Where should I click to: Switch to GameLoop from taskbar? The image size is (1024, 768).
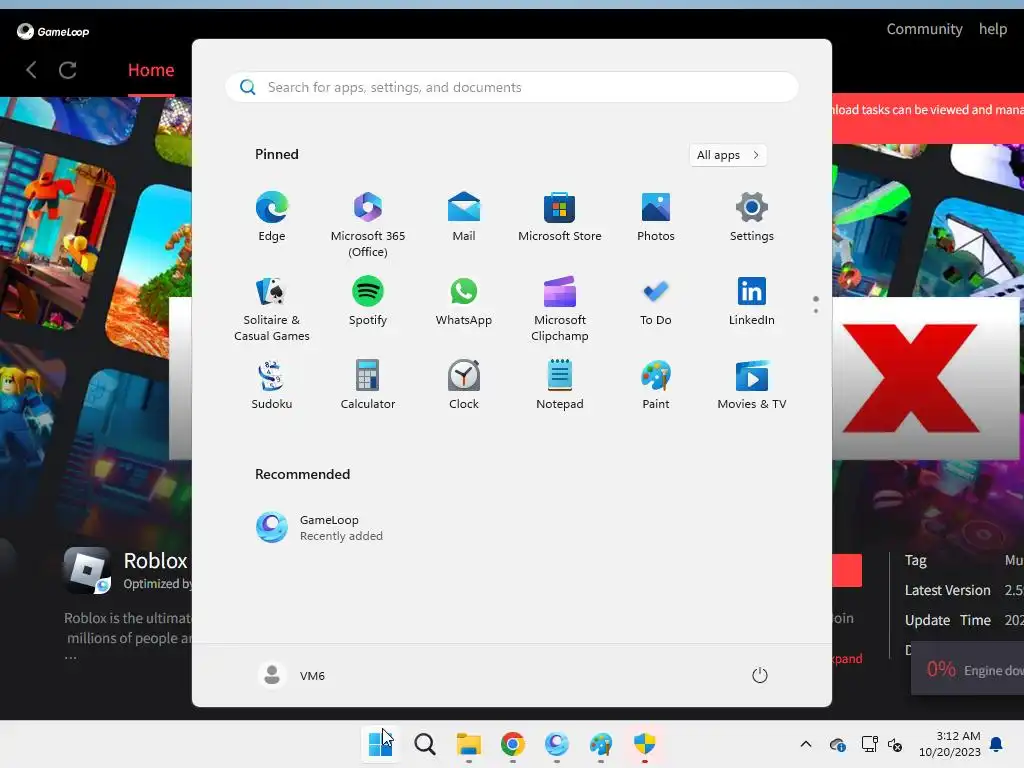pos(556,744)
